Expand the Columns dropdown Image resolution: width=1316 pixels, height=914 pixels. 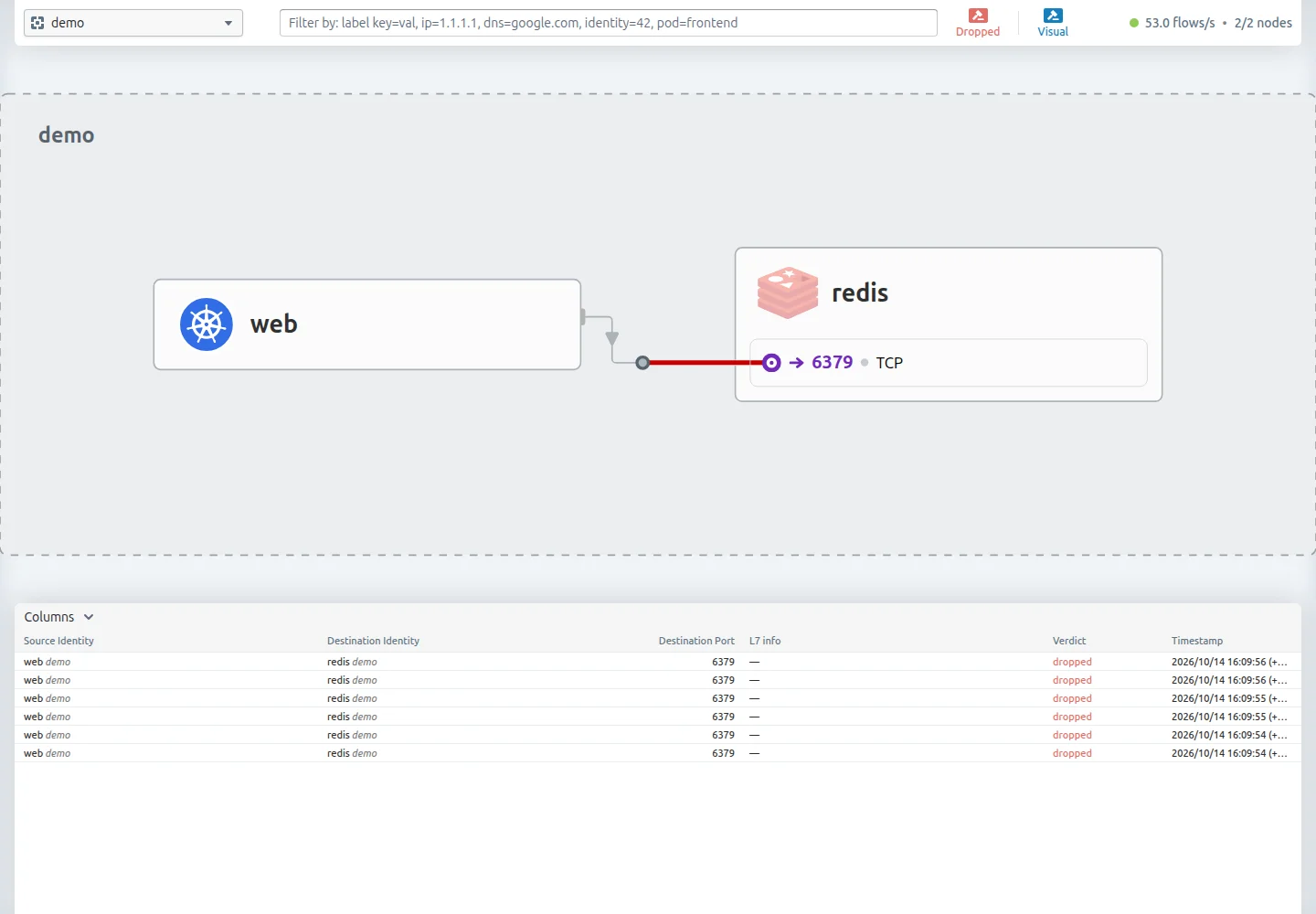tap(59, 617)
